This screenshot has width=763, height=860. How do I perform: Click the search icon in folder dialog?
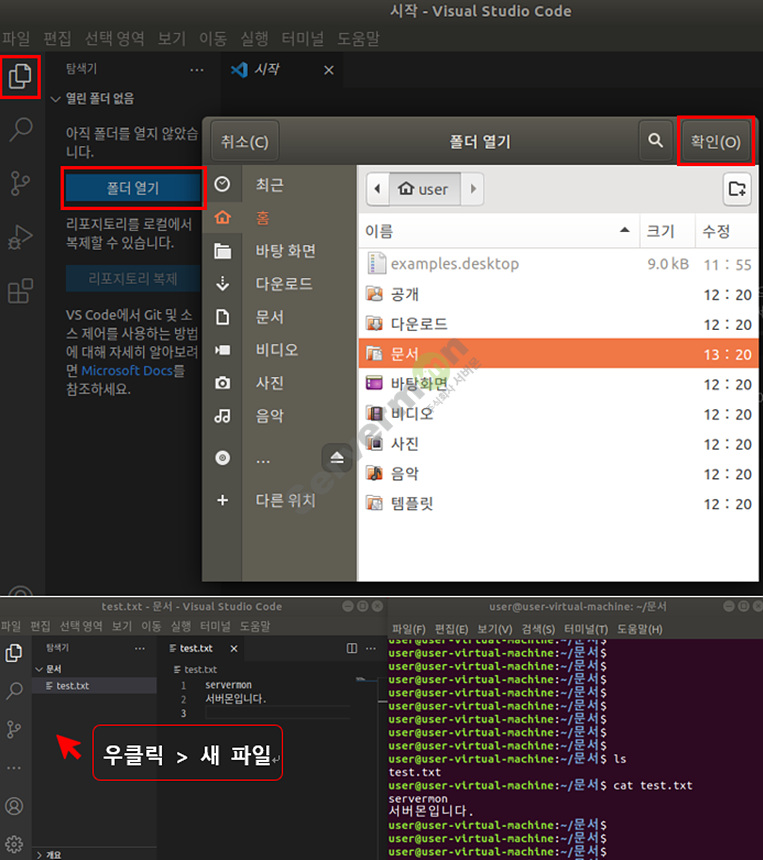pos(655,141)
